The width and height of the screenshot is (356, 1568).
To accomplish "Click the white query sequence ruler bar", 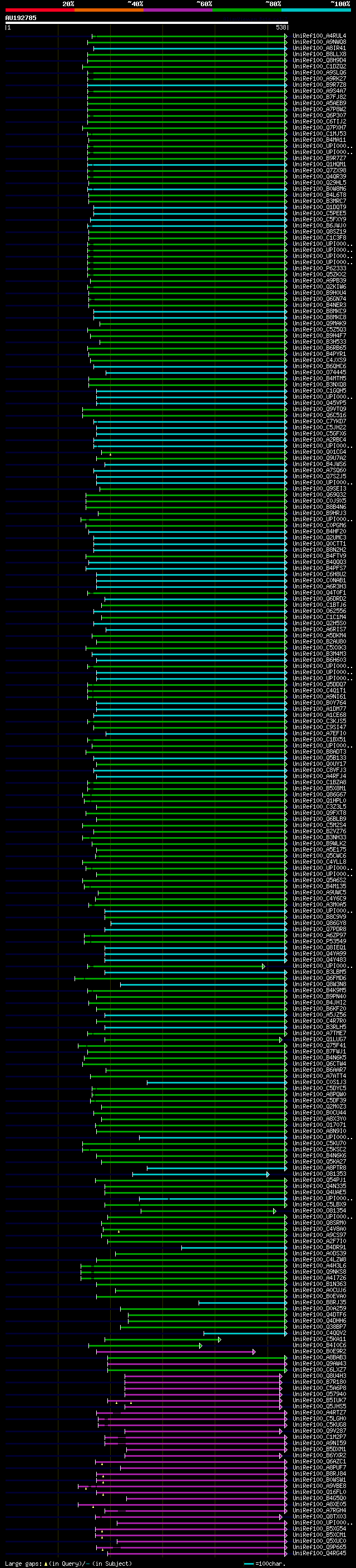I will (146, 22).
